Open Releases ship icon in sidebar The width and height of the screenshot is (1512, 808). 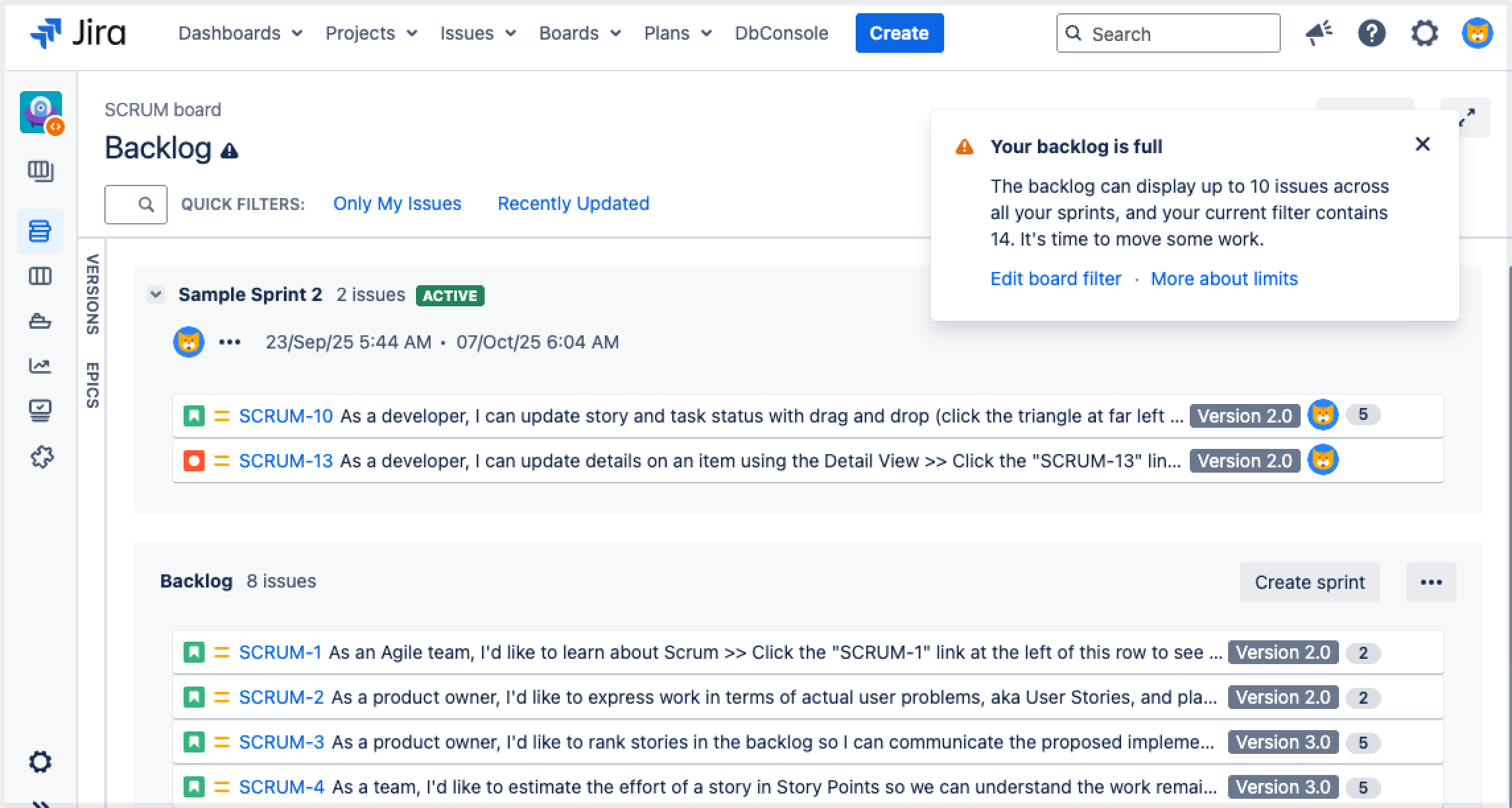[40, 321]
